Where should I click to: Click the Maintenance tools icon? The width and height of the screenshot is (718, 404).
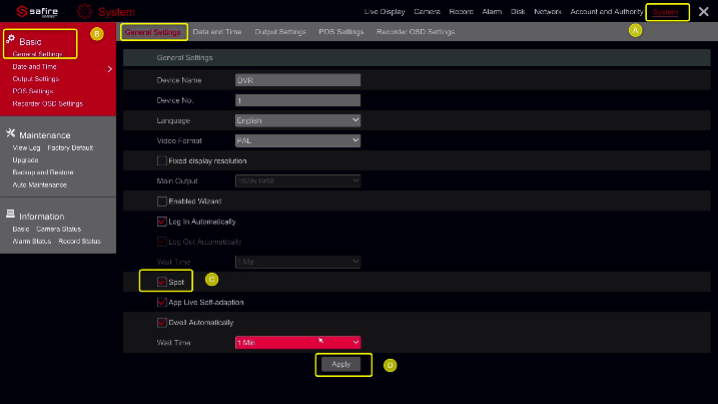(x=11, y=134)
